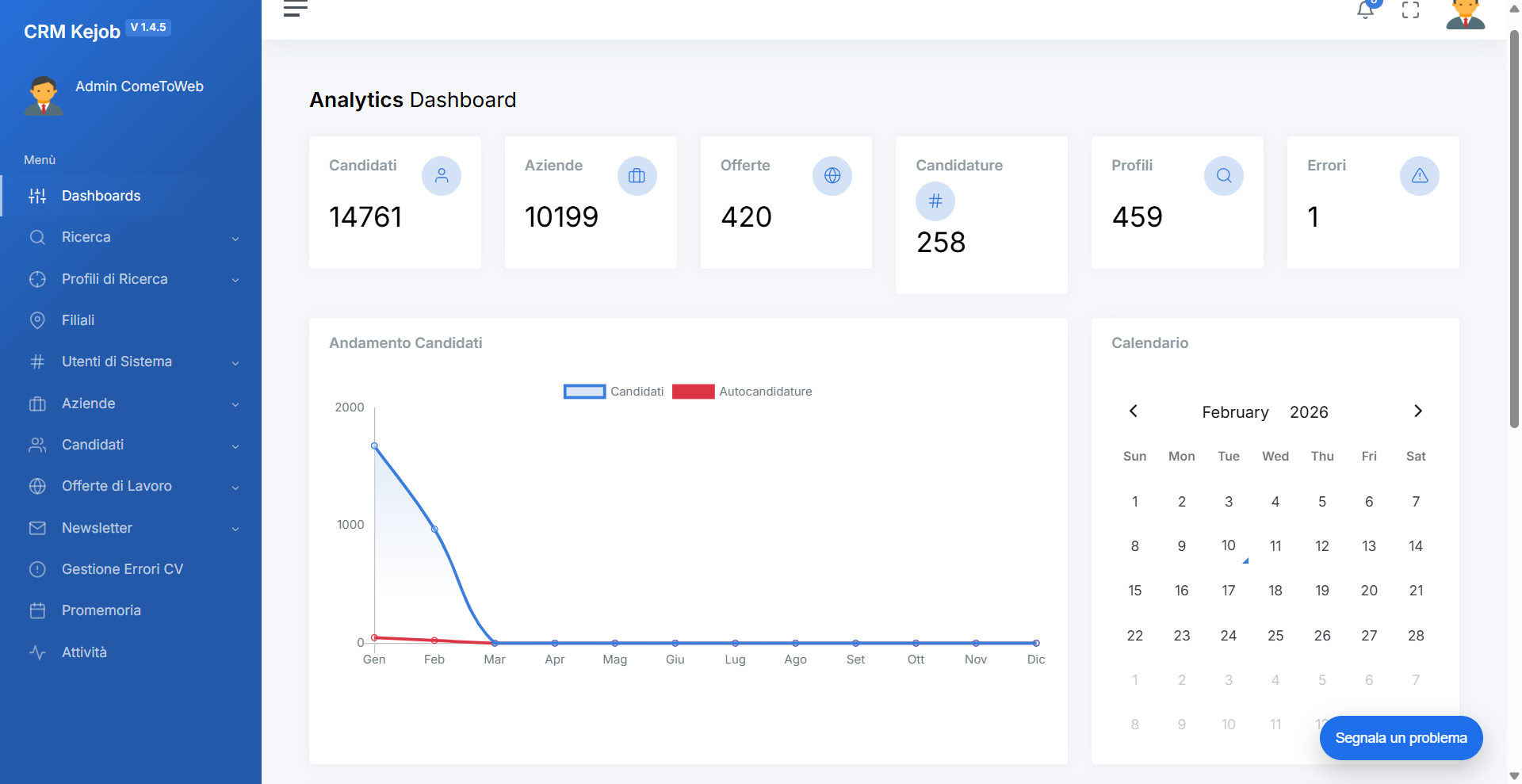Toggle Candidati series in chart legend
The image size is (1522, 784).
click(x=614, y=392)
